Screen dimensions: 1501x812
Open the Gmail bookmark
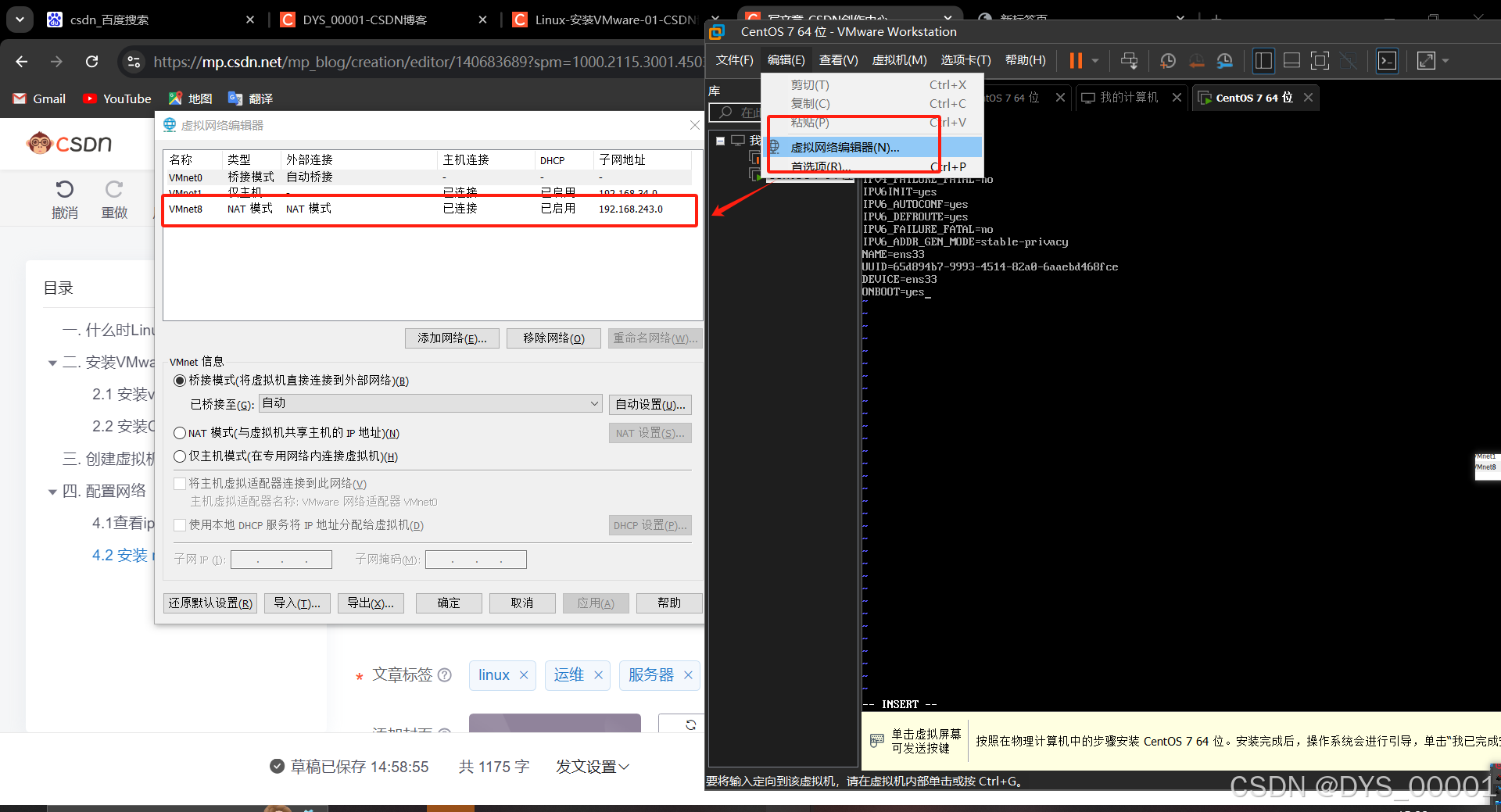[x=39, y=98]
